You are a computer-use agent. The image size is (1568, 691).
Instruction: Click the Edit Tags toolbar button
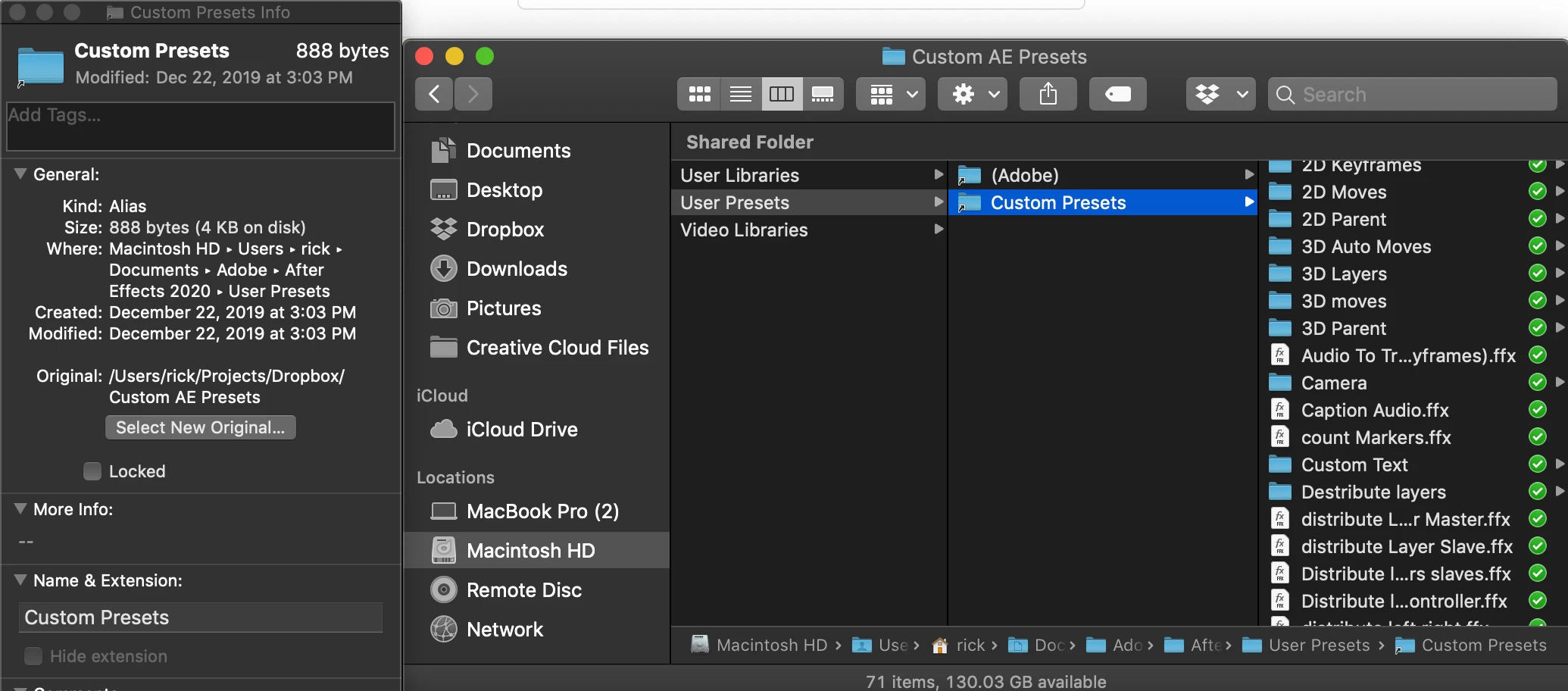tap(1118, 94)
